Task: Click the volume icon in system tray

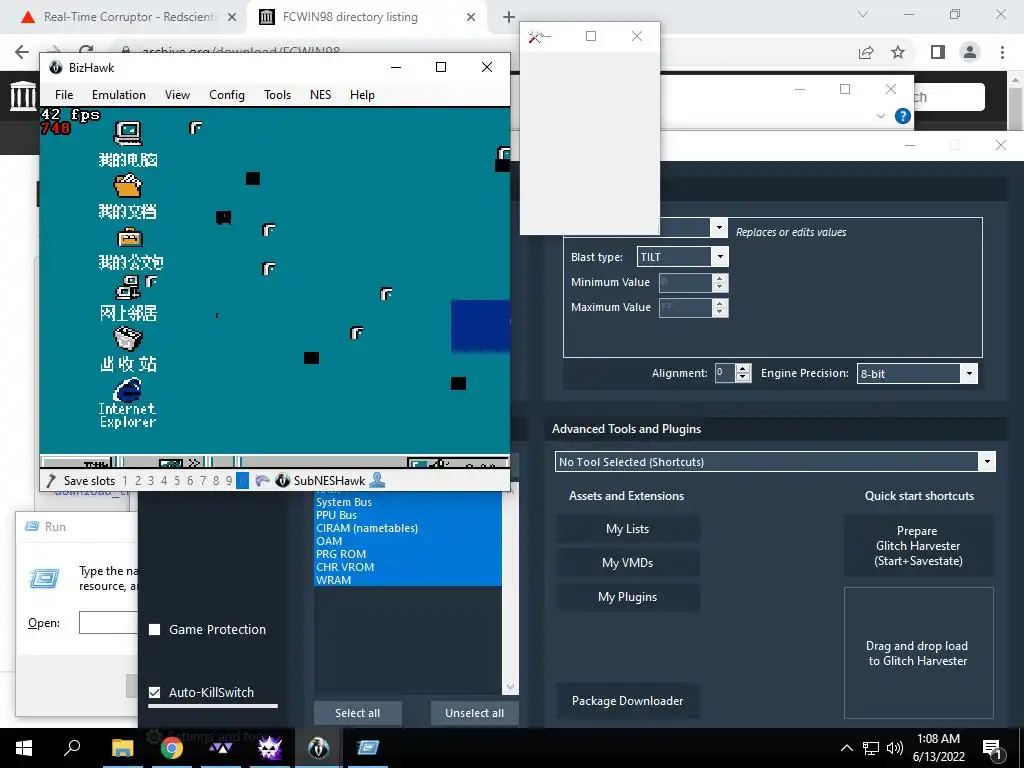Action: click(895, 748)
